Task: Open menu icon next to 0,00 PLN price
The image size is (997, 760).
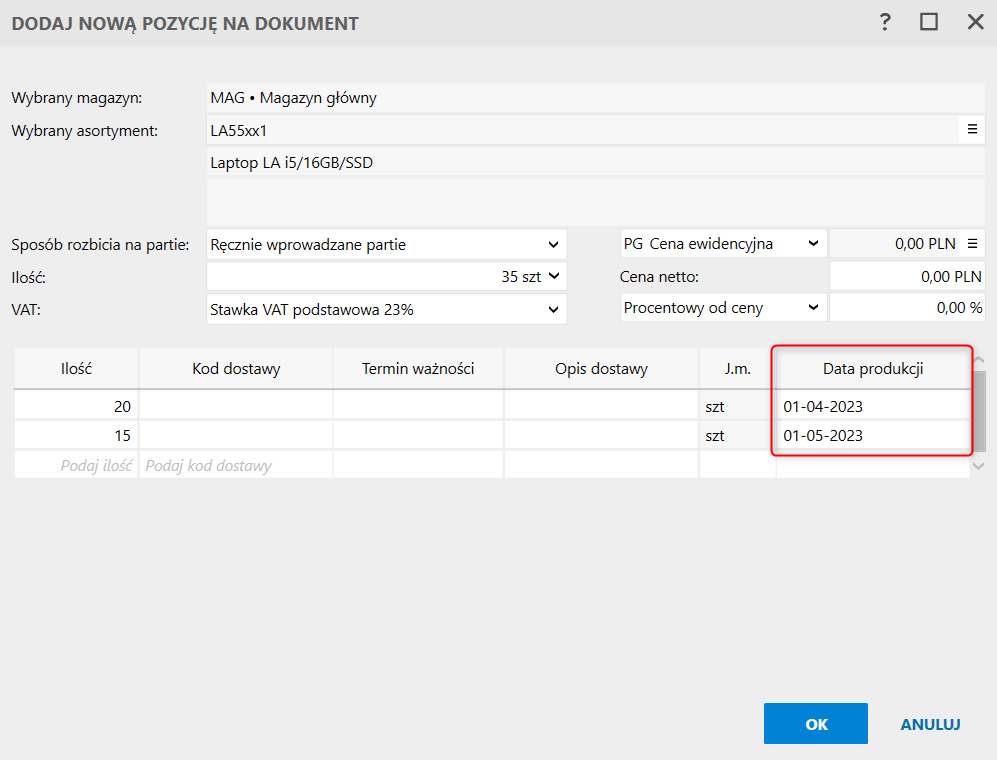Action: click(971, 243)
